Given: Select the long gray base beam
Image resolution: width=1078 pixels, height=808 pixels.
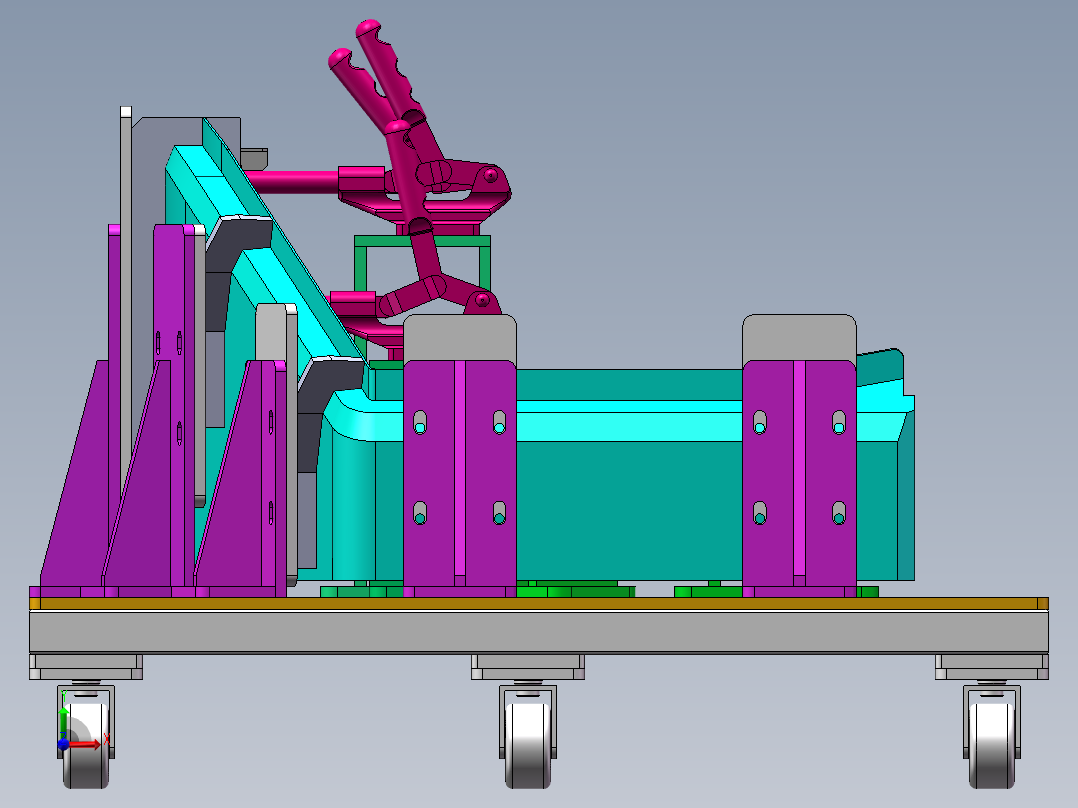Looking at the screenshot, I should click(x=538, y=631).
